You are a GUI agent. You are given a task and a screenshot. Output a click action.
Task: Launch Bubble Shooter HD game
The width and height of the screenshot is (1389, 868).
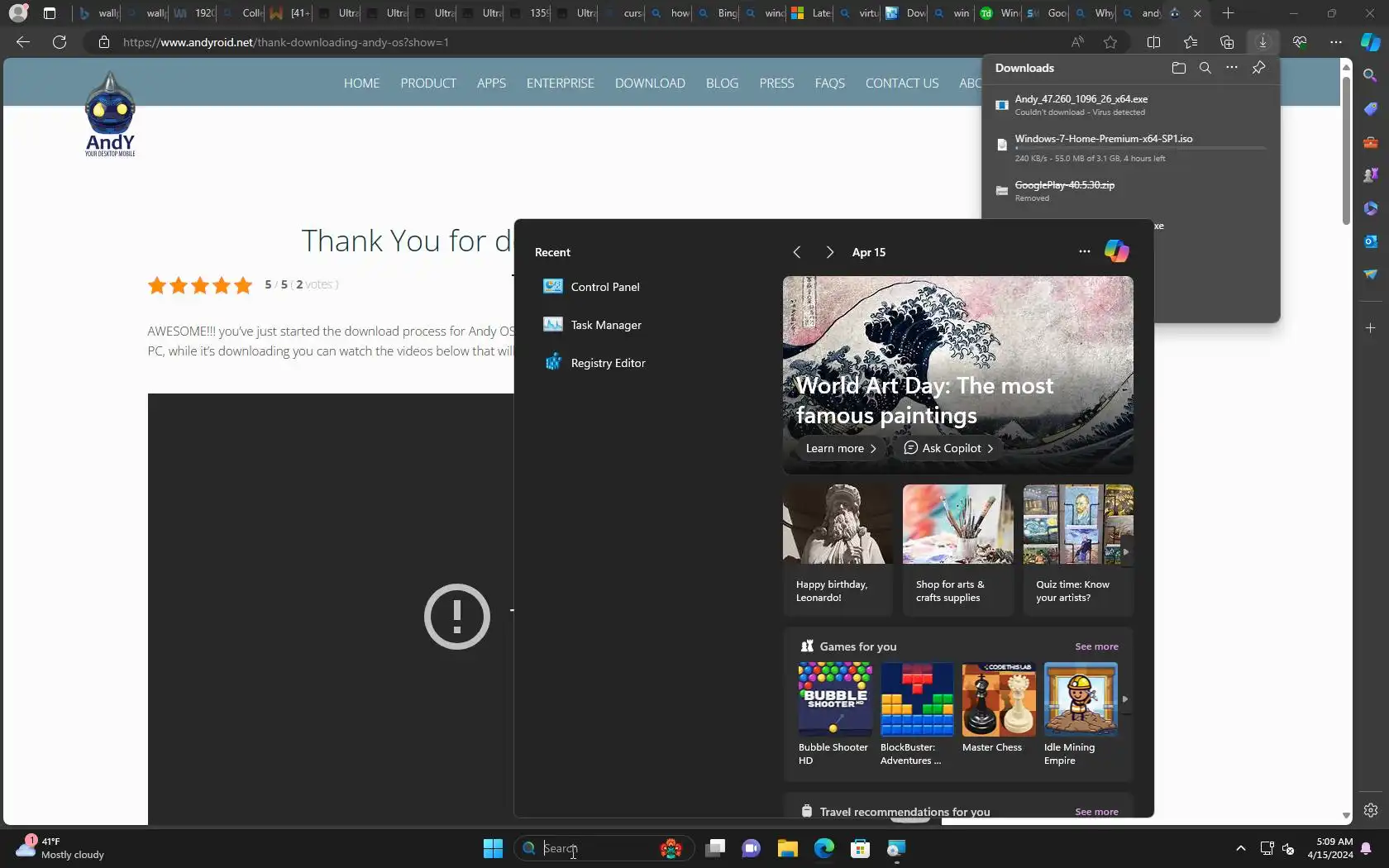[x=835, y=714]
